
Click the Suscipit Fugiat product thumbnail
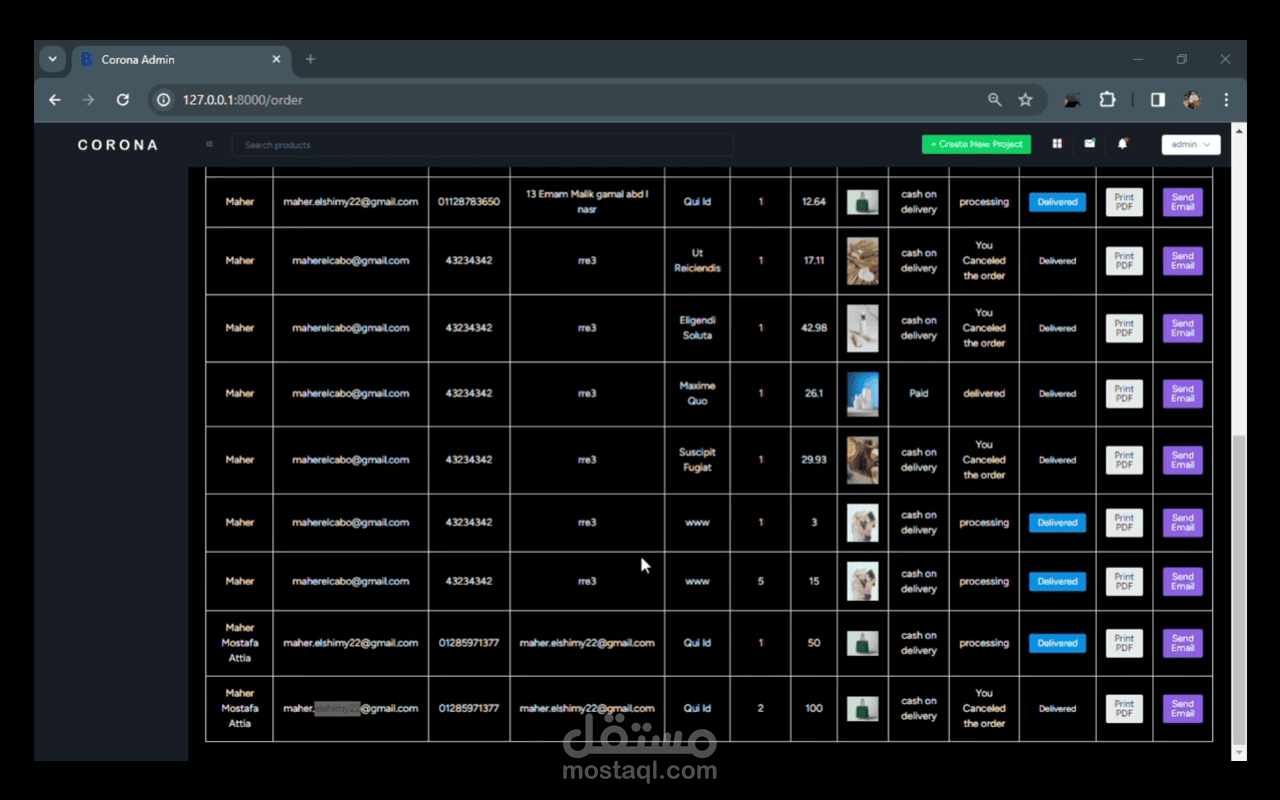click(863, 460)
